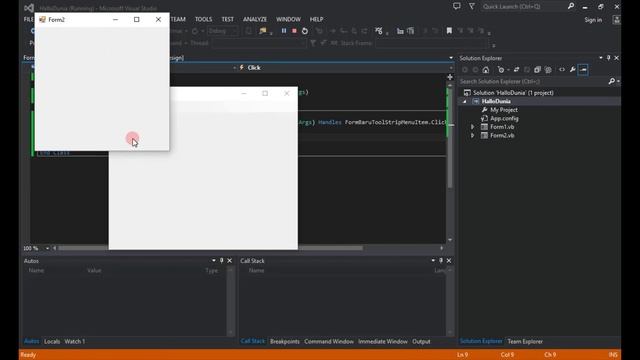Image resolution: width=640 pixels, height=360 pixels.
Task: Switch to the Output tab
Action: coord(421,342)
